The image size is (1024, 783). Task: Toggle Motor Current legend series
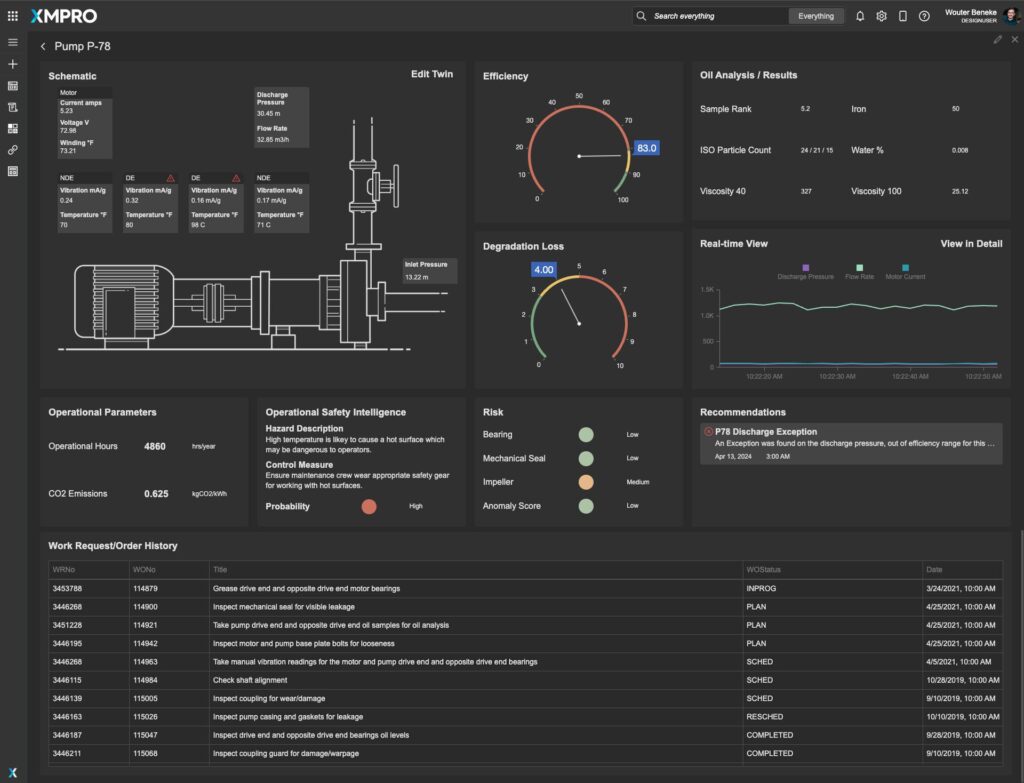905,273
